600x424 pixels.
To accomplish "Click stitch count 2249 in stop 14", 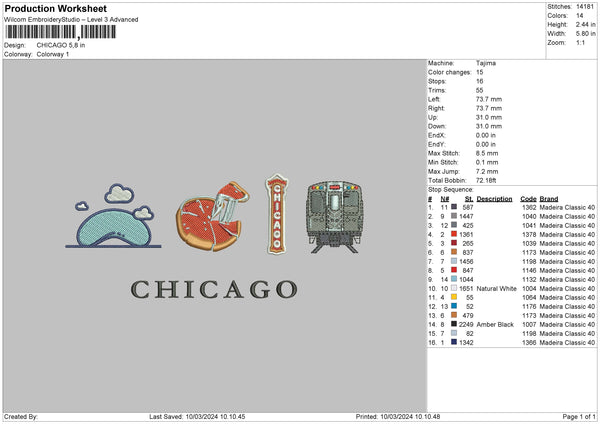I will click(466, 325).
